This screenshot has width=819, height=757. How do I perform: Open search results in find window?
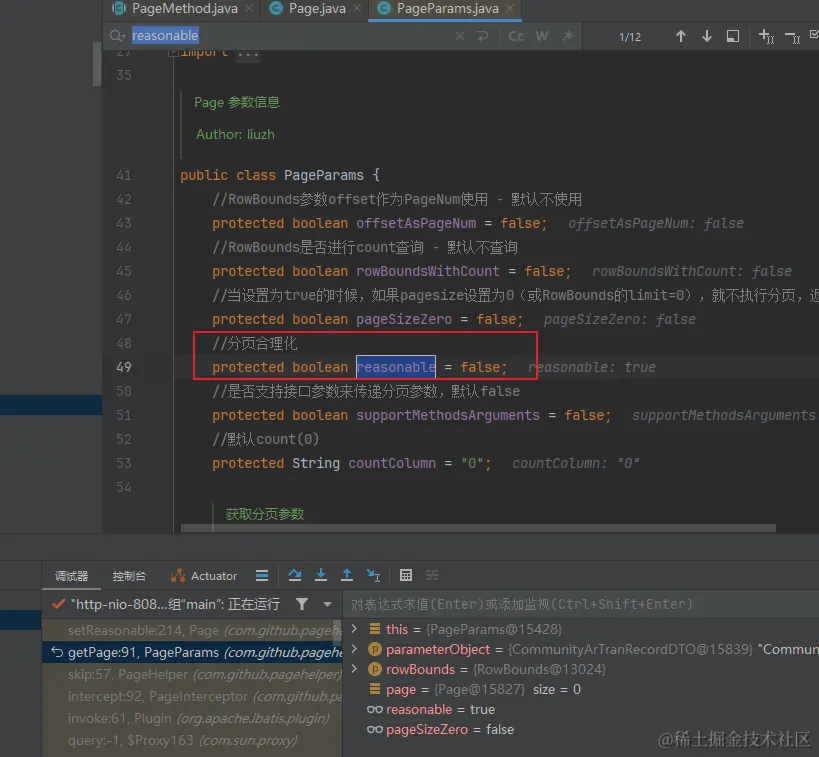tap(733, 36)
